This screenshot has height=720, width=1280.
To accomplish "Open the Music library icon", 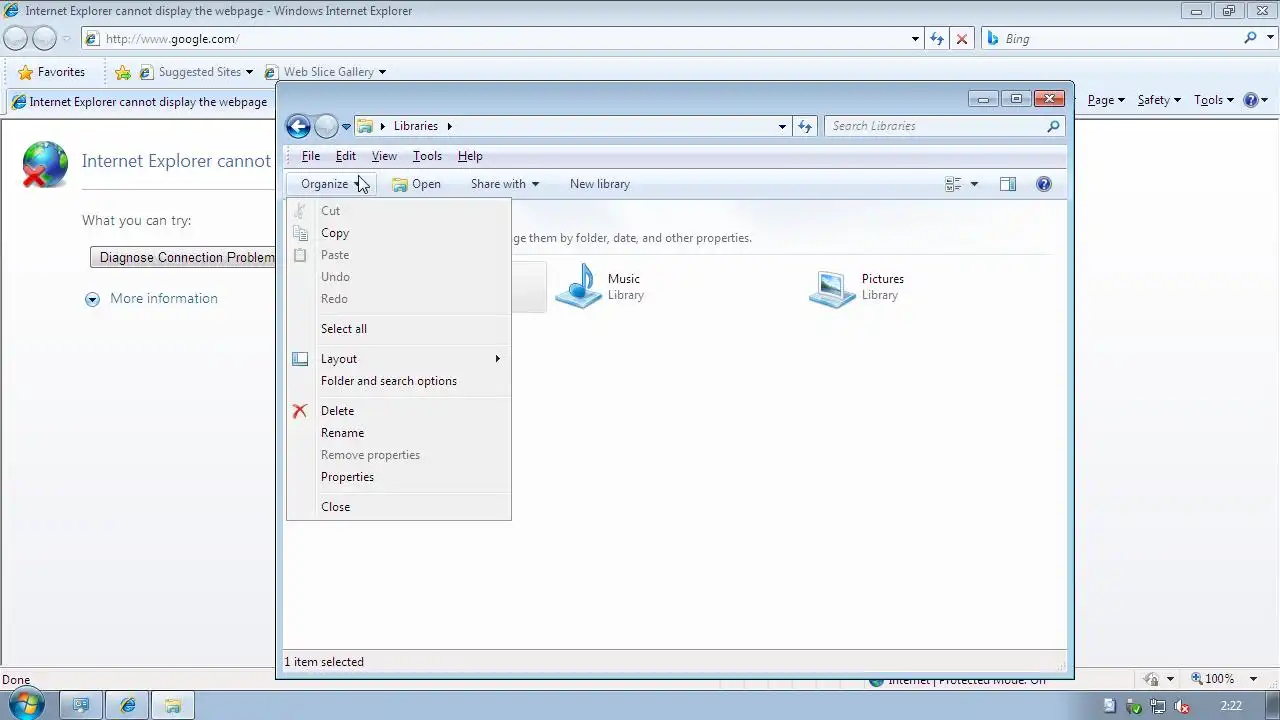I will [578, 287].
